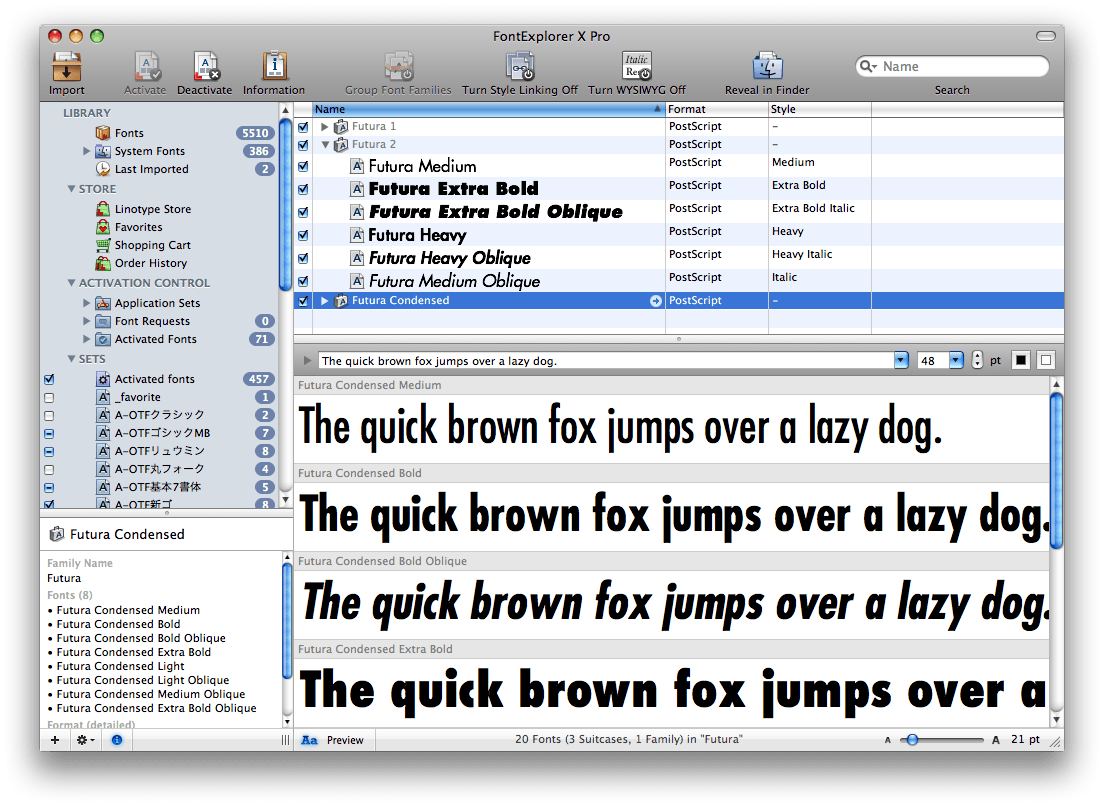
Task: Expand the Futura Condensed row
Action: 325,301
